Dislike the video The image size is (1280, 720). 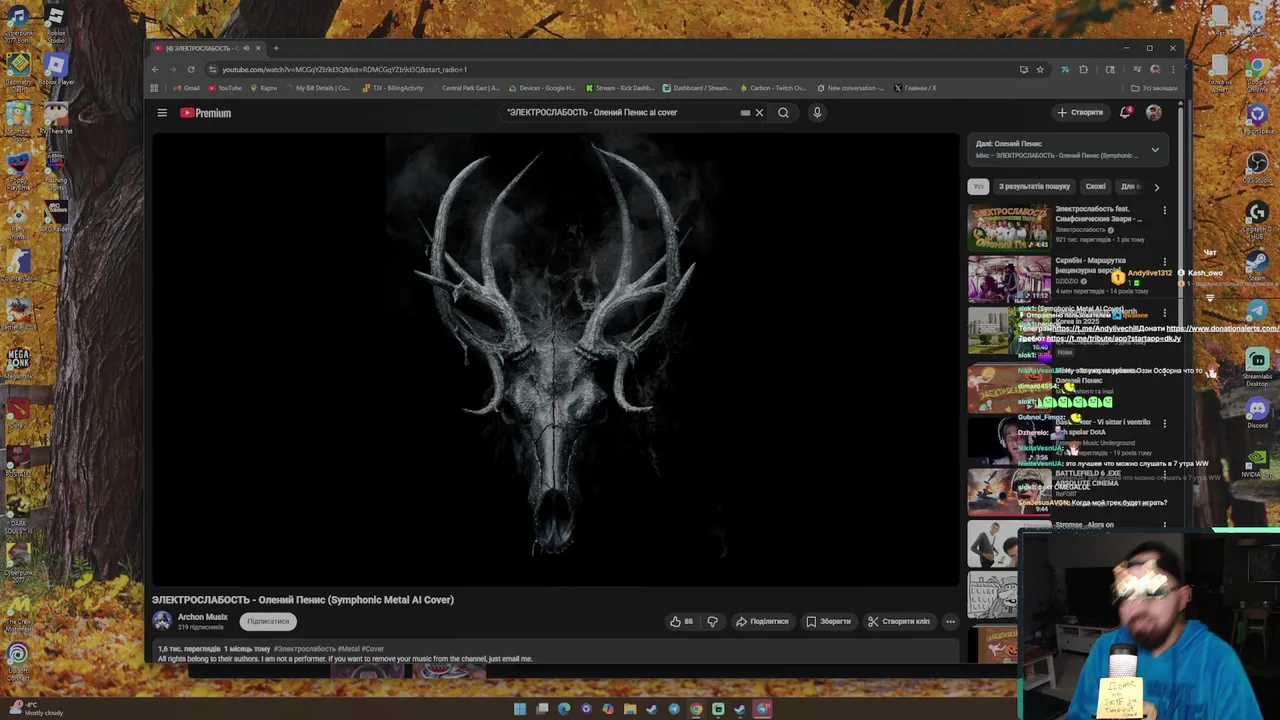point(712,621)
